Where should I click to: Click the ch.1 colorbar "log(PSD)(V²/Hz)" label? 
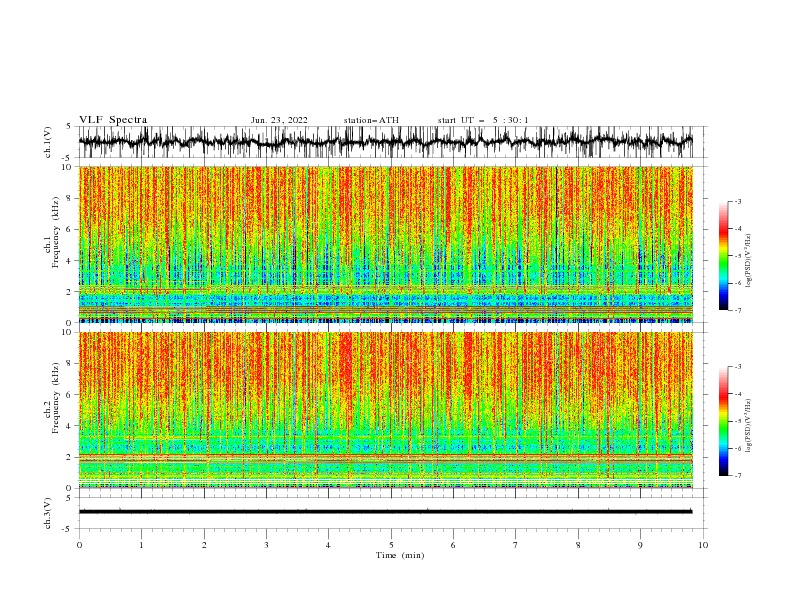[748, 261]
